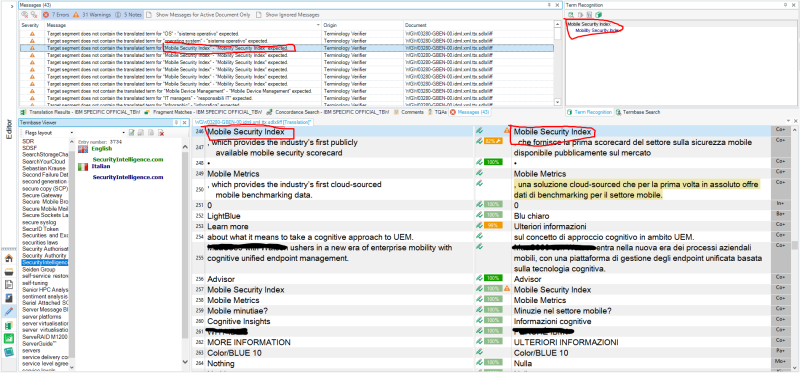Click the view term details icon in Term Recognition
Screen dimensions: 800x373
(571, 14)
